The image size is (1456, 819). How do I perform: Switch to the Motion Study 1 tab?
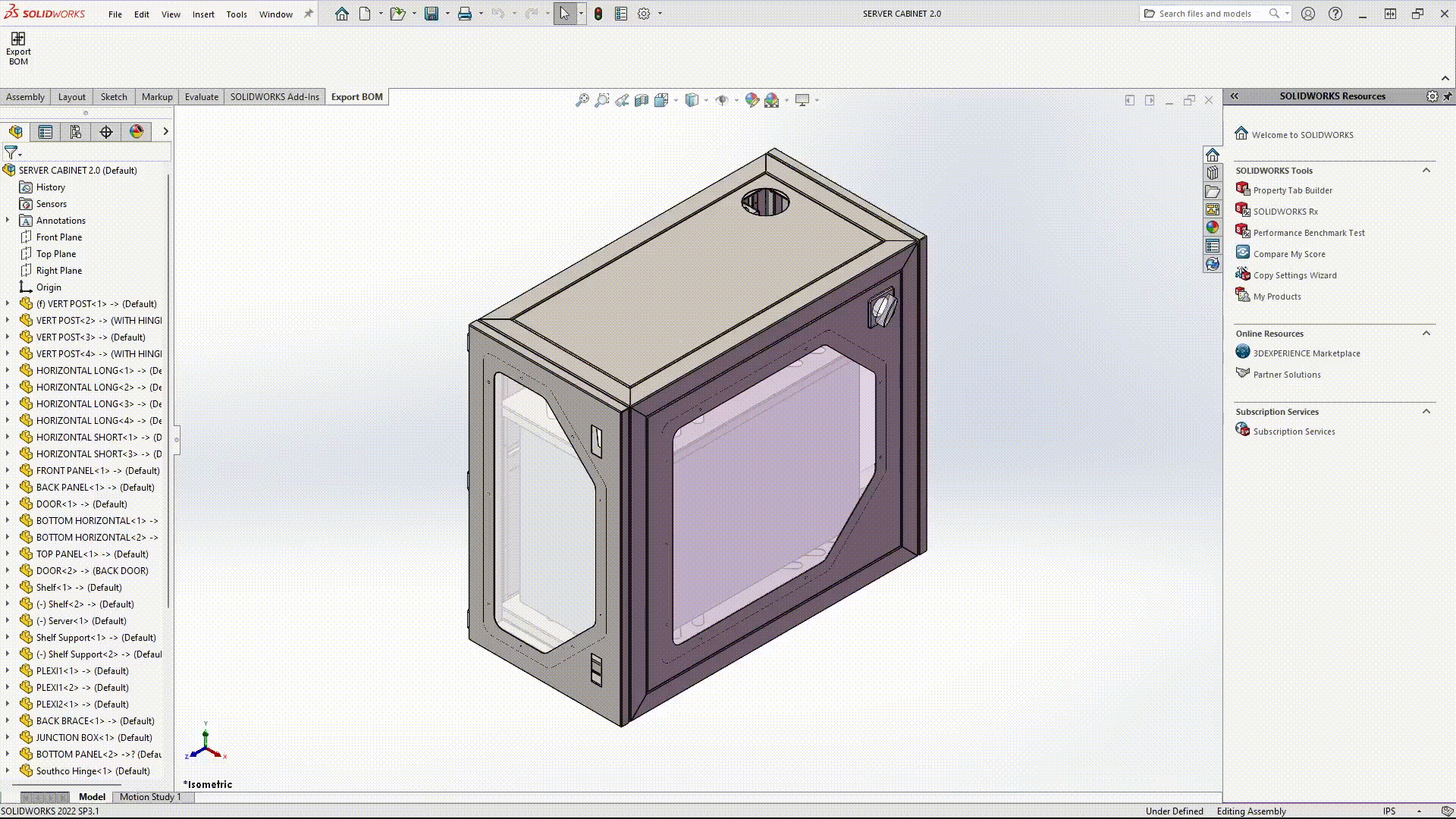pos(150,797)
